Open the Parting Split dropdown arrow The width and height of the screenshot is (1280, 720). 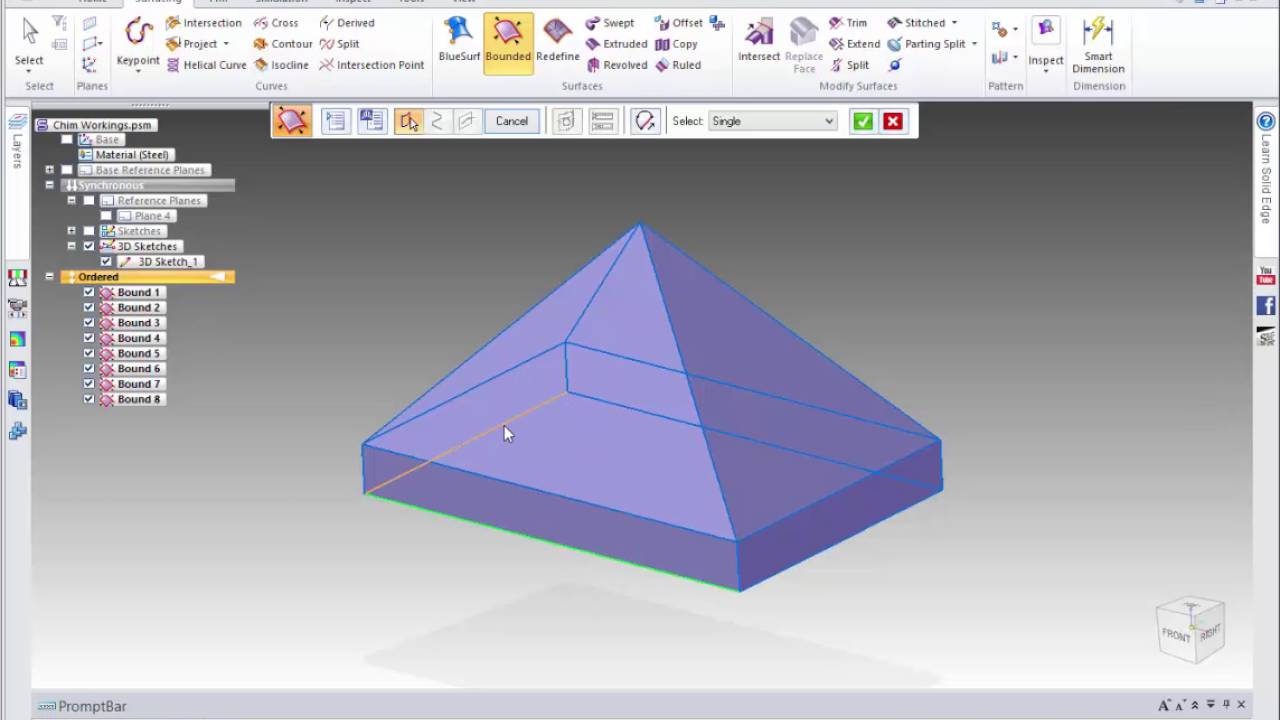[x=974, y=44]
